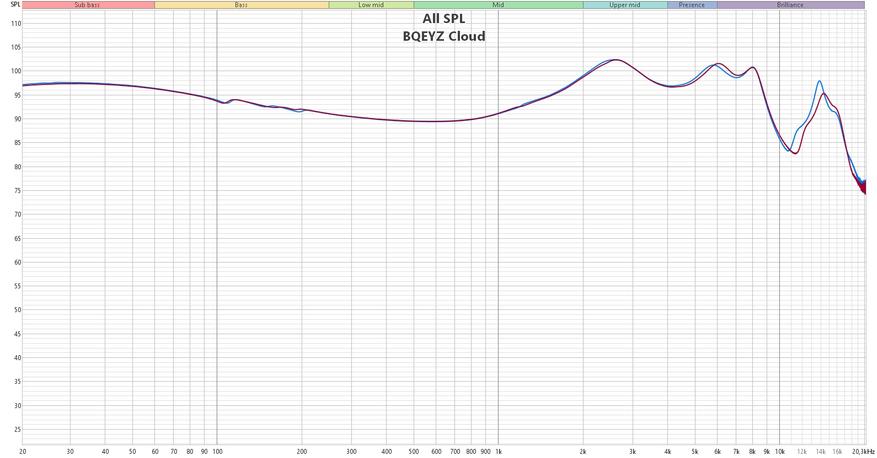Click the blue curve's peak near 14k
The image size is (877, 458).
tap(819, 81)
